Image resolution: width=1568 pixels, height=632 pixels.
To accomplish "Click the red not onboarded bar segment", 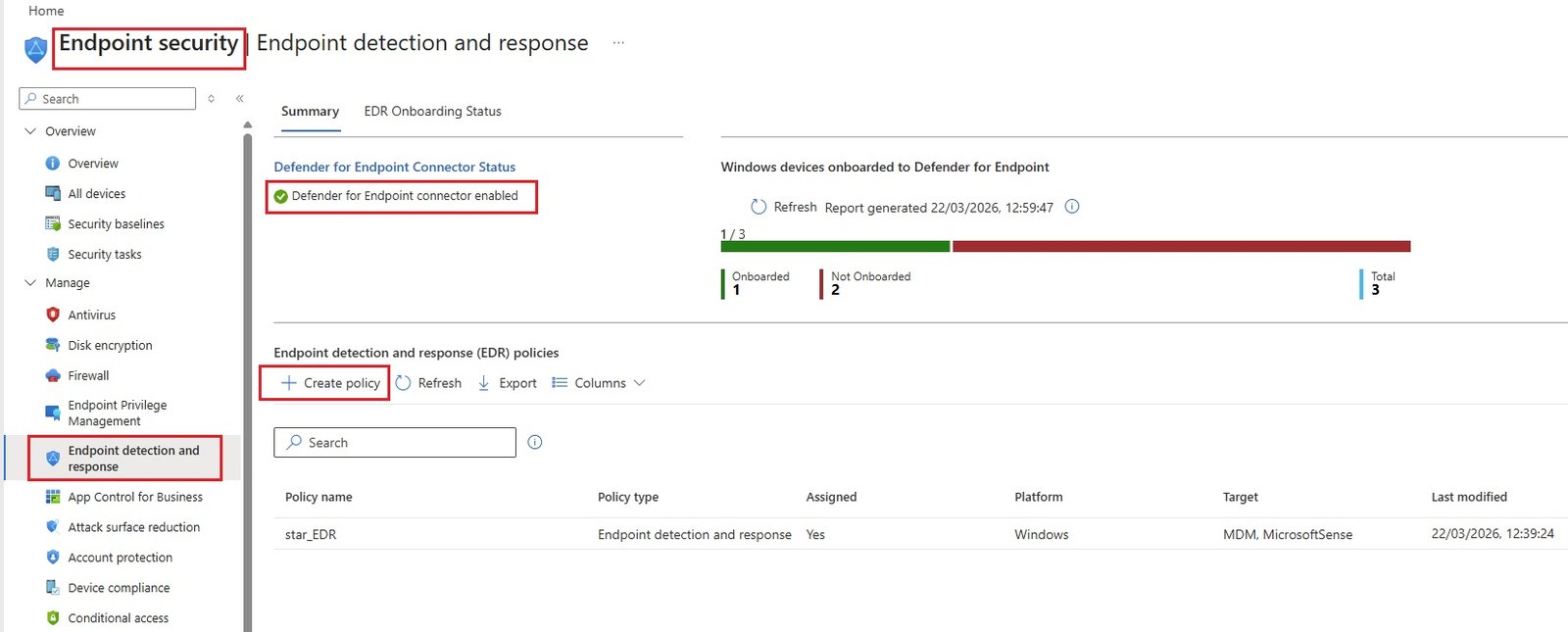I will click(x=1182, y=246).
